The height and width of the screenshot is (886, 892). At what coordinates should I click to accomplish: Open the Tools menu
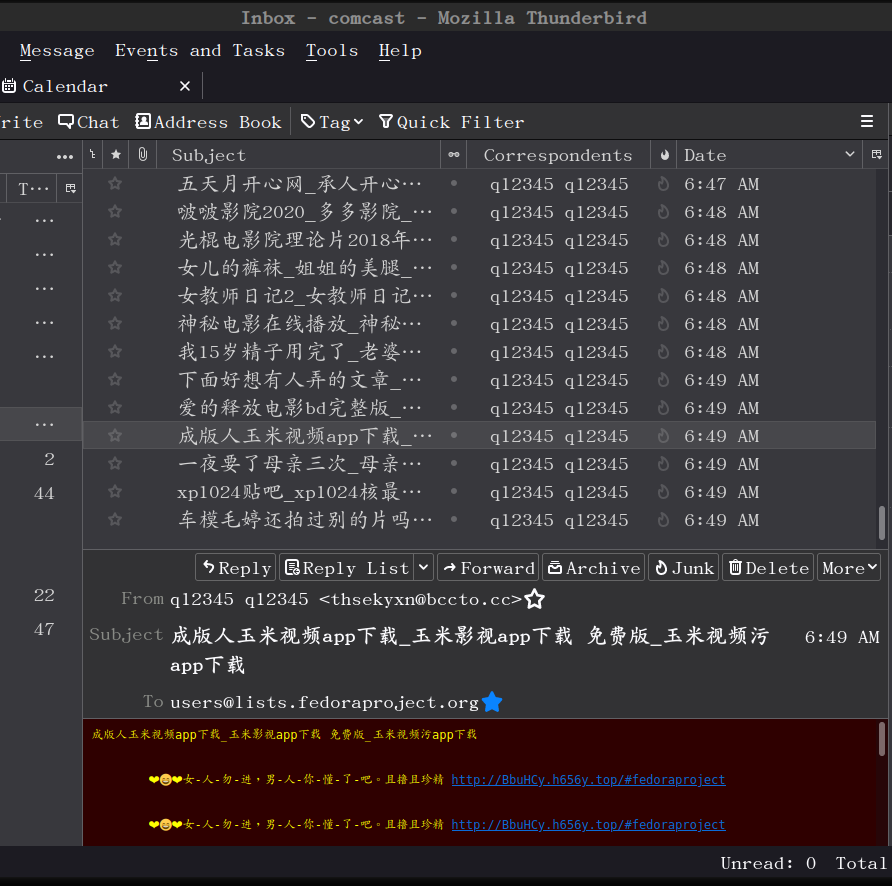click(x=332, y=51)
